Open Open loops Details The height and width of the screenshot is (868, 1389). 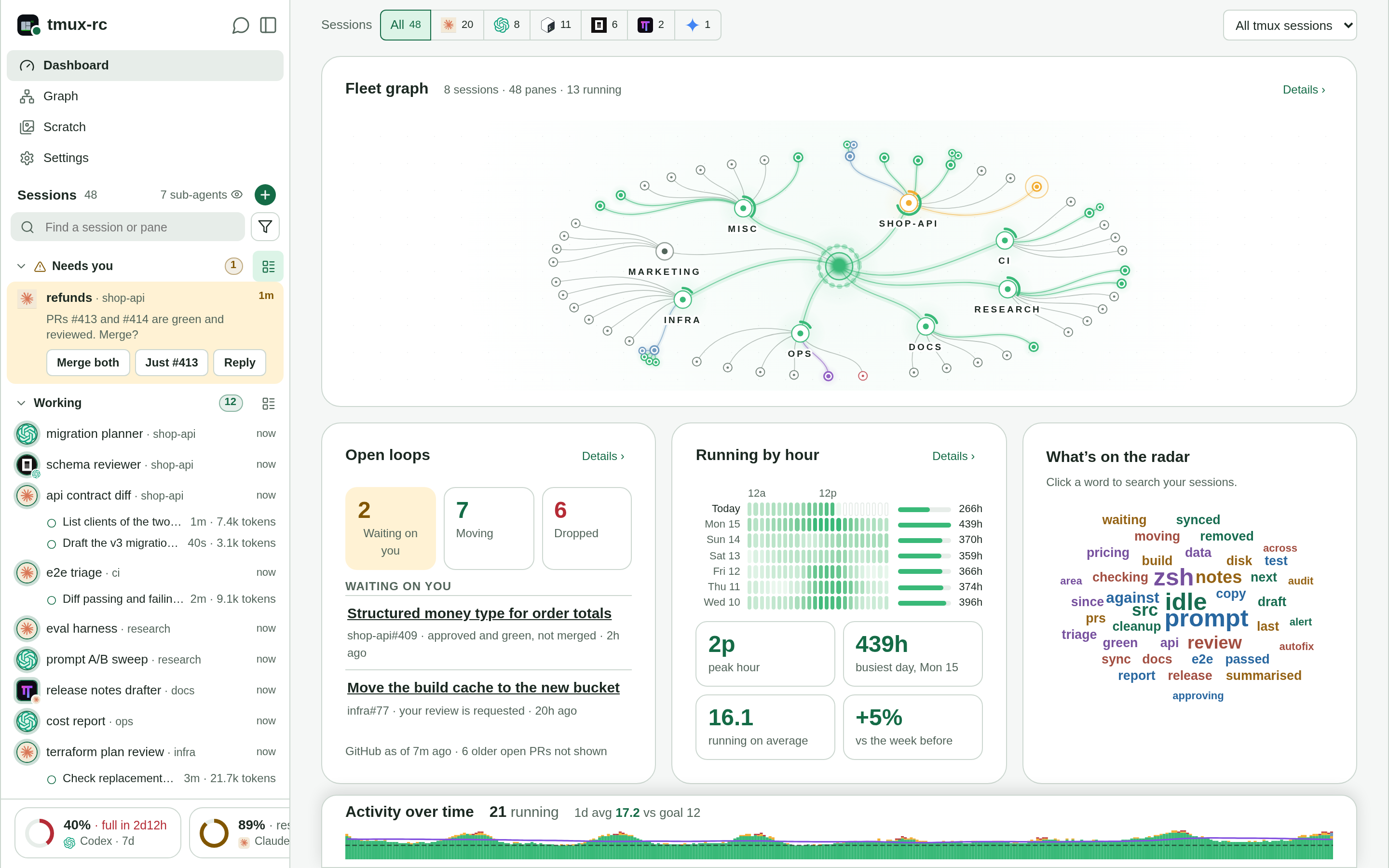(603, 456)
